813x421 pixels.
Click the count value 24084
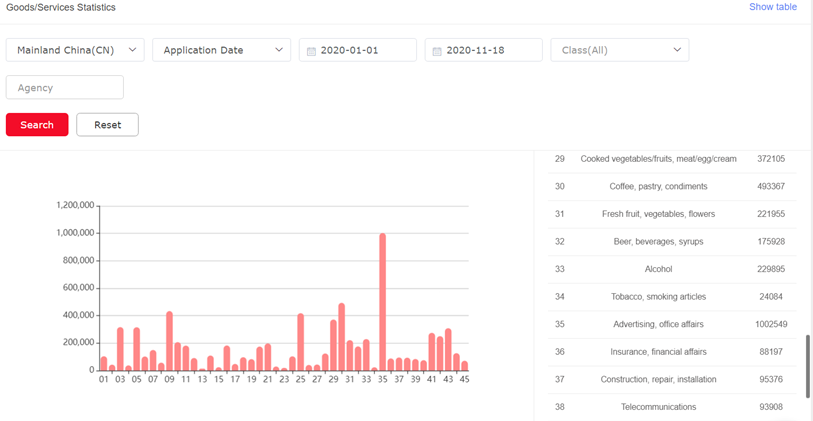pyautogui.click(x=771, y=297)
